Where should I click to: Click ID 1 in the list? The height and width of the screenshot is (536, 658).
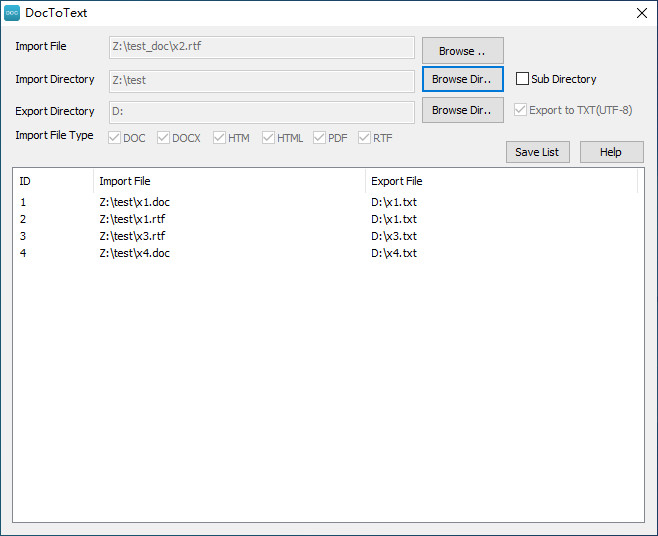[23, 202]
